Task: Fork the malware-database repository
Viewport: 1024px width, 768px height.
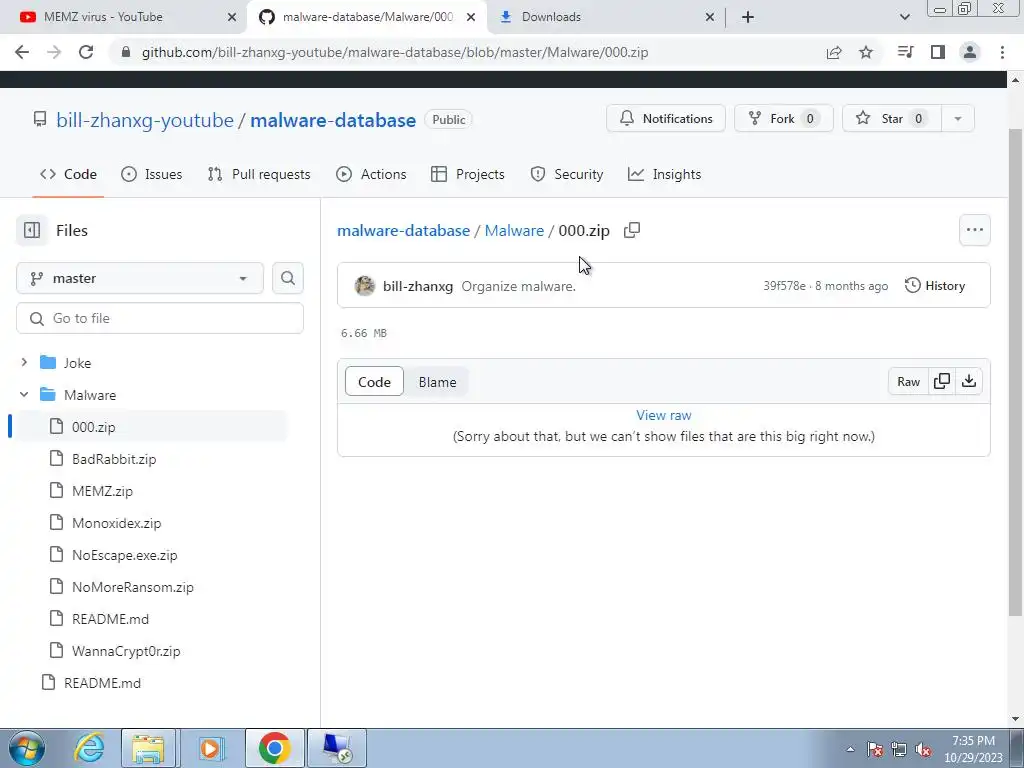Action: pos(784,118)
